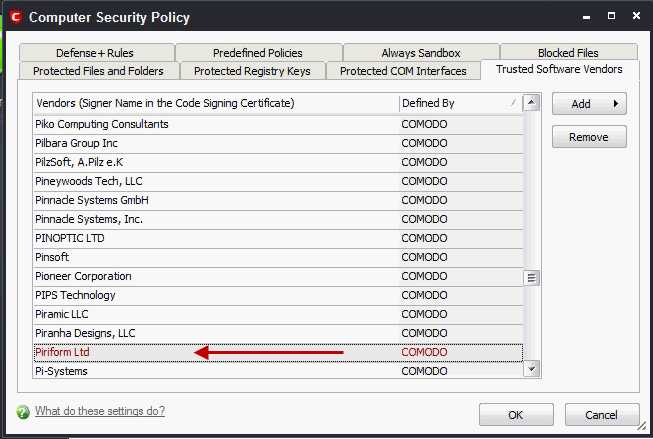Switch to the Blocked Files tab
This screenshot has width=653, height=439.
point(568,53)
